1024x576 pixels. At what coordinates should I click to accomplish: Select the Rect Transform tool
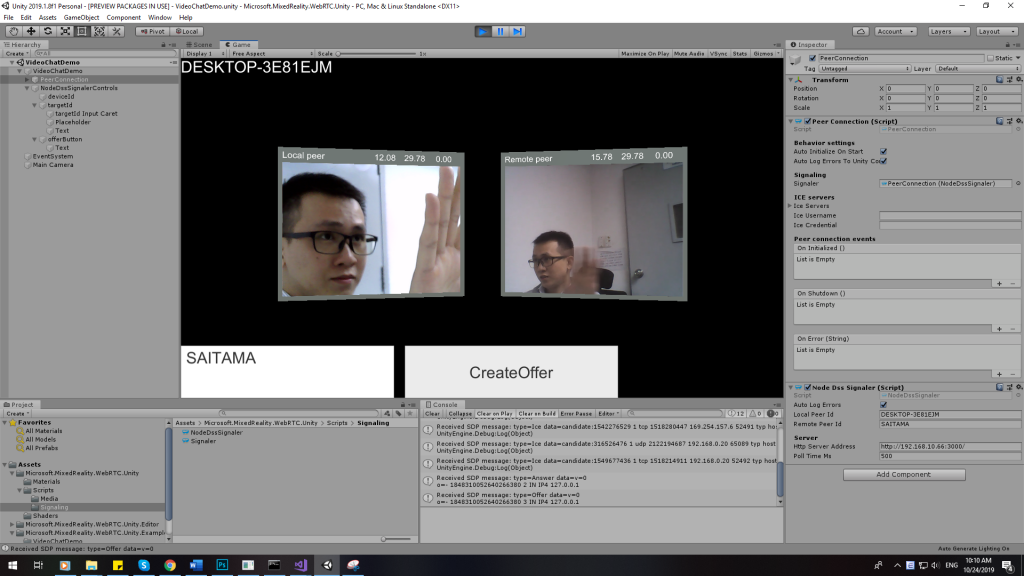coord(82,31)
